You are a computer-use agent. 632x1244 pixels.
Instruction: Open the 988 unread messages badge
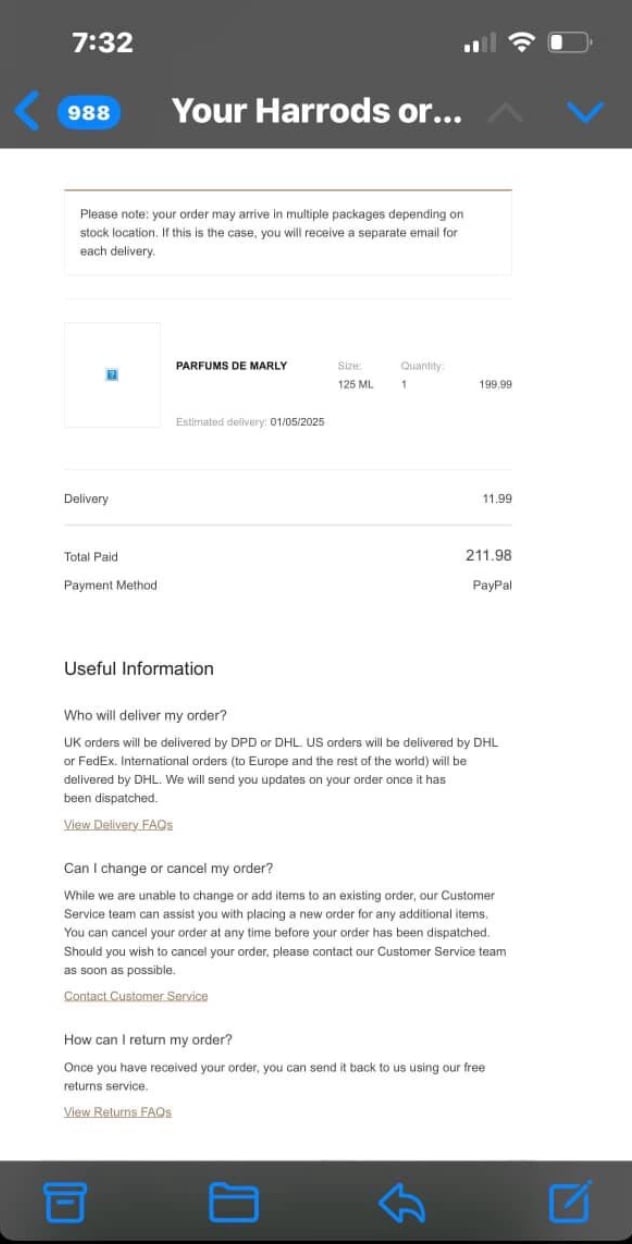coord(89,112)
